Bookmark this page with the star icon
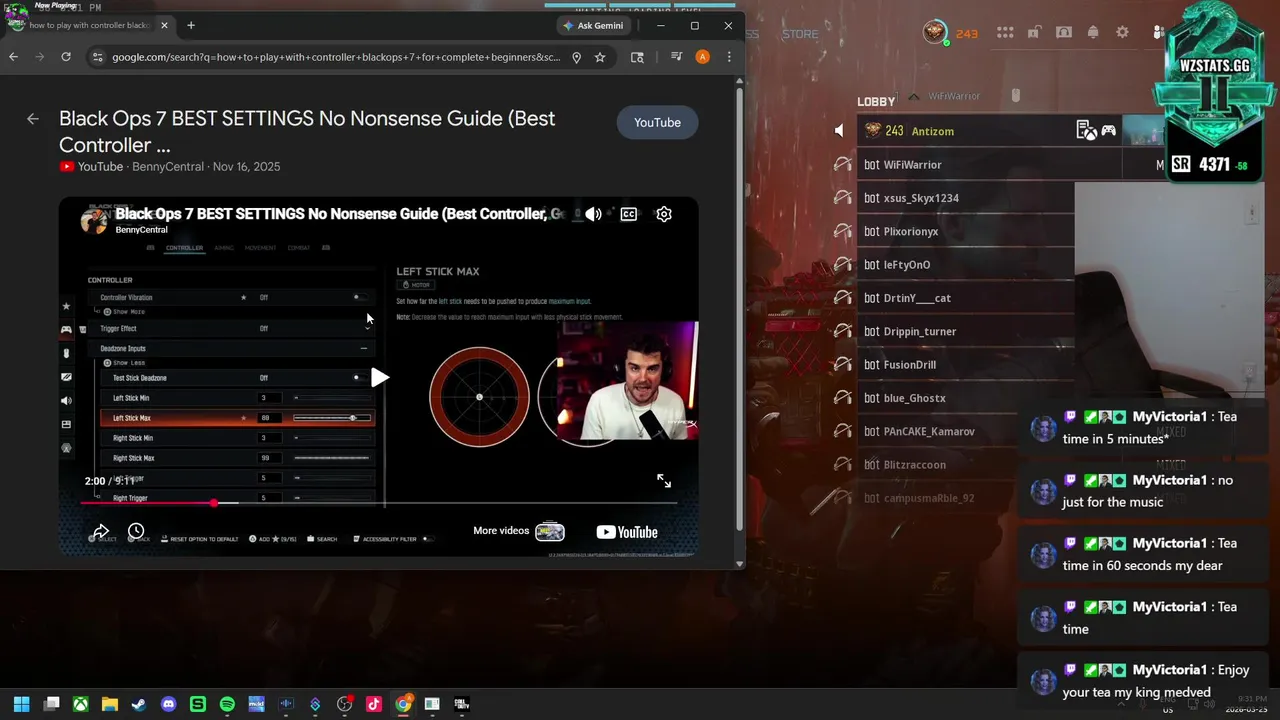 (600, 57)
